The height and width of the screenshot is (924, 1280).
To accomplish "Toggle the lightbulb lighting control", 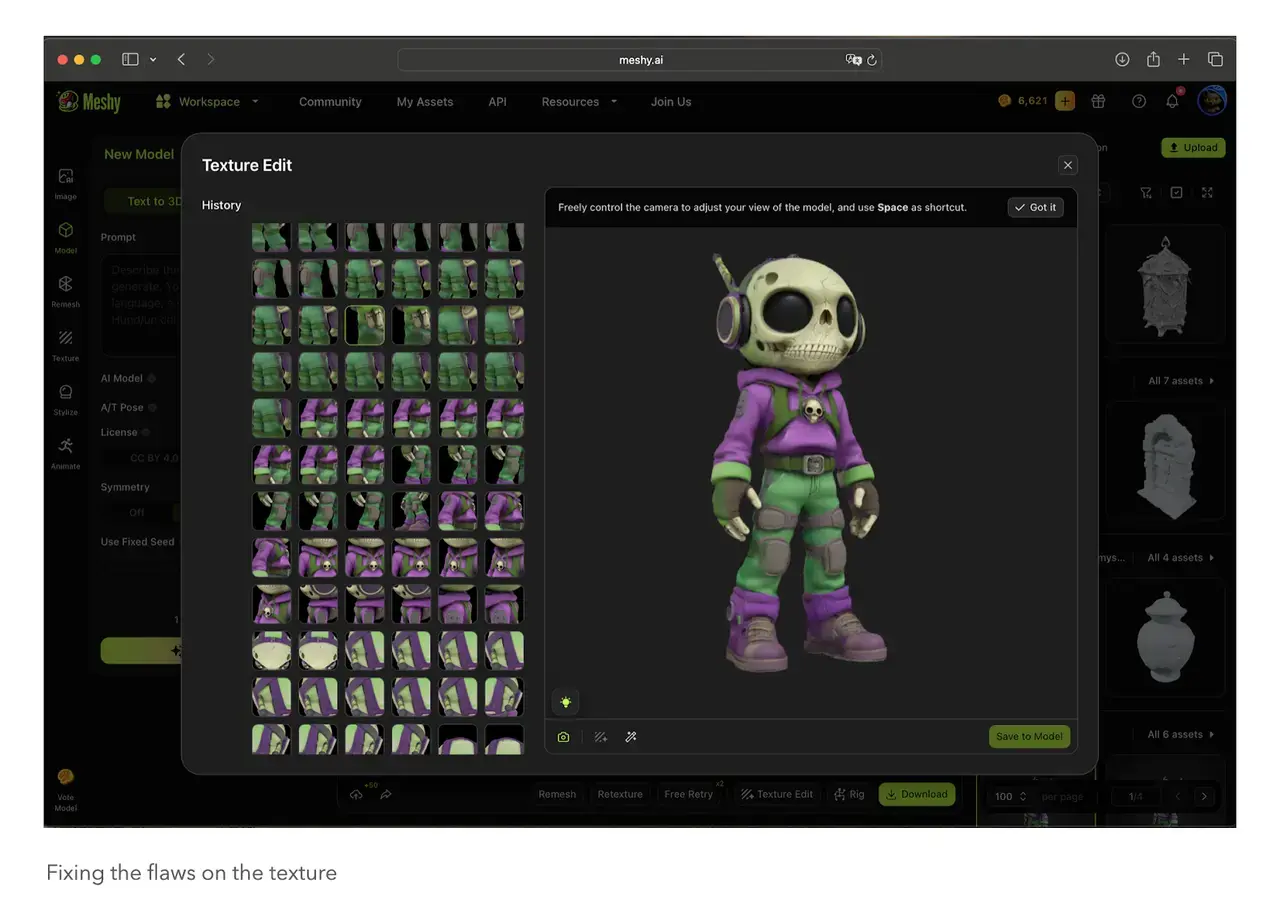I will click(565, 701).
